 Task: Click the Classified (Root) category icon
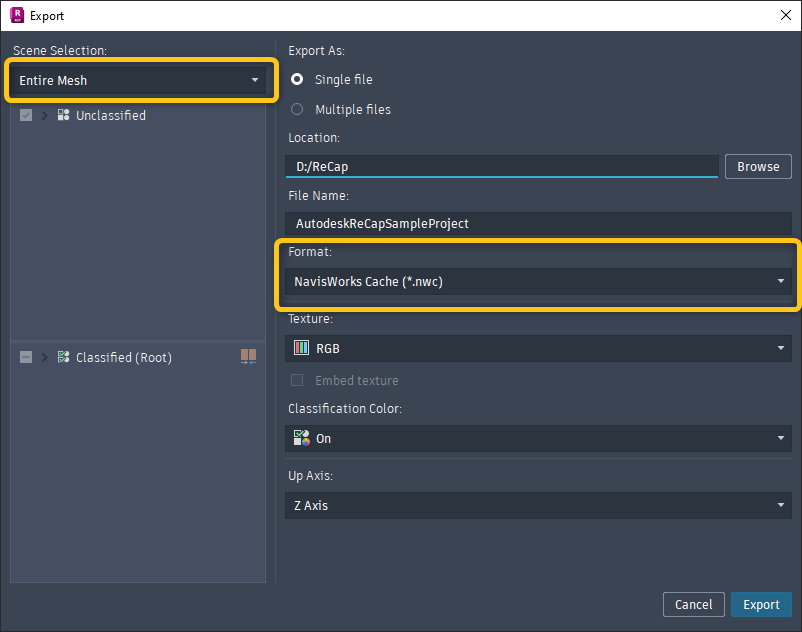pos(63,357)
